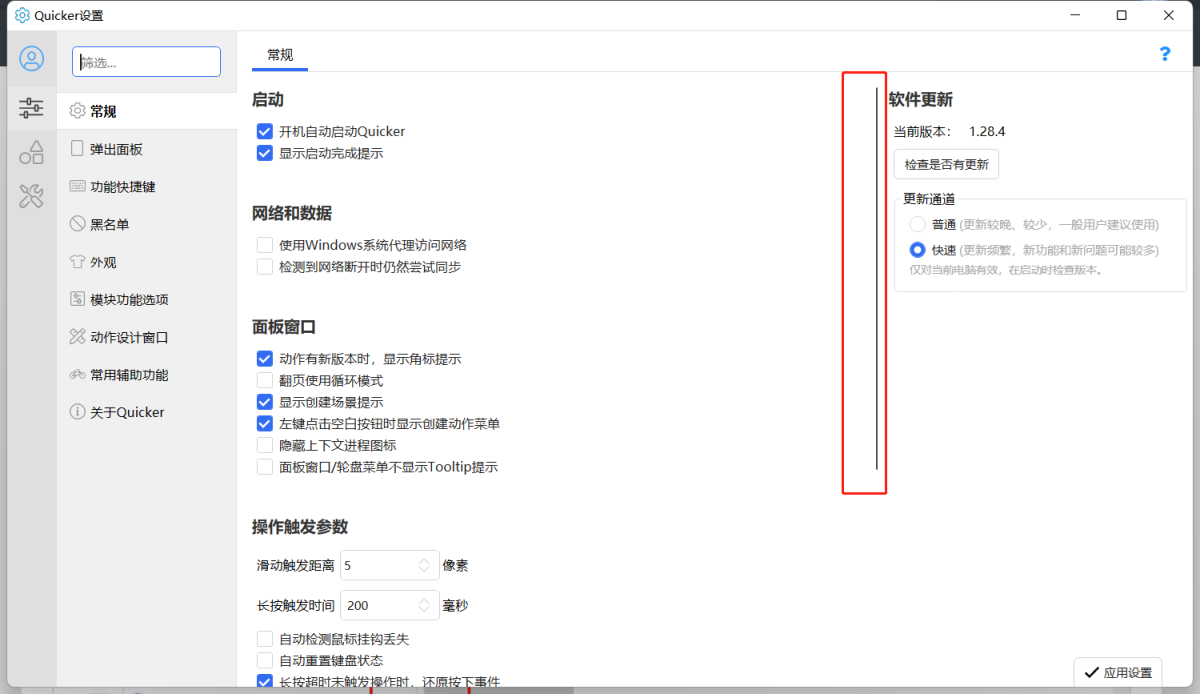Viewport: 1200px width, 694px height.
Task: Enable 翻页使用循环模式
Action: coord(265,380)
